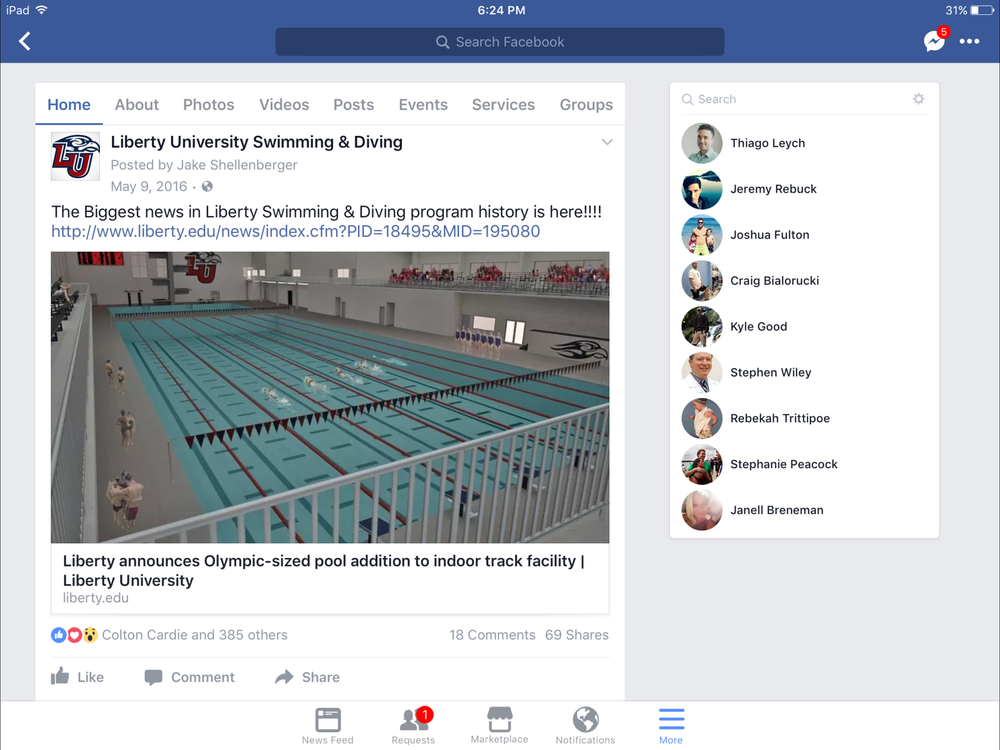Open friend Requests icon

click(413, 726)
